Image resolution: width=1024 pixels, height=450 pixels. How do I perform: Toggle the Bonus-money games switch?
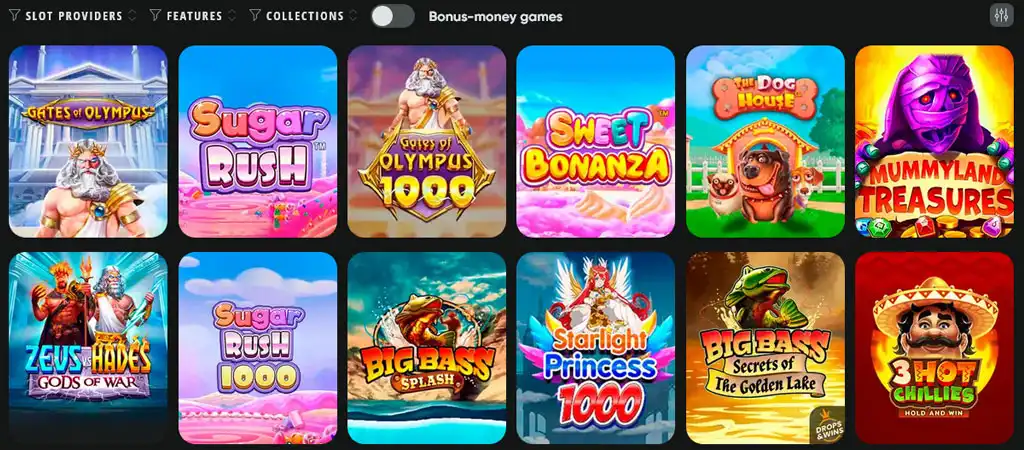[x=392, y=16]
